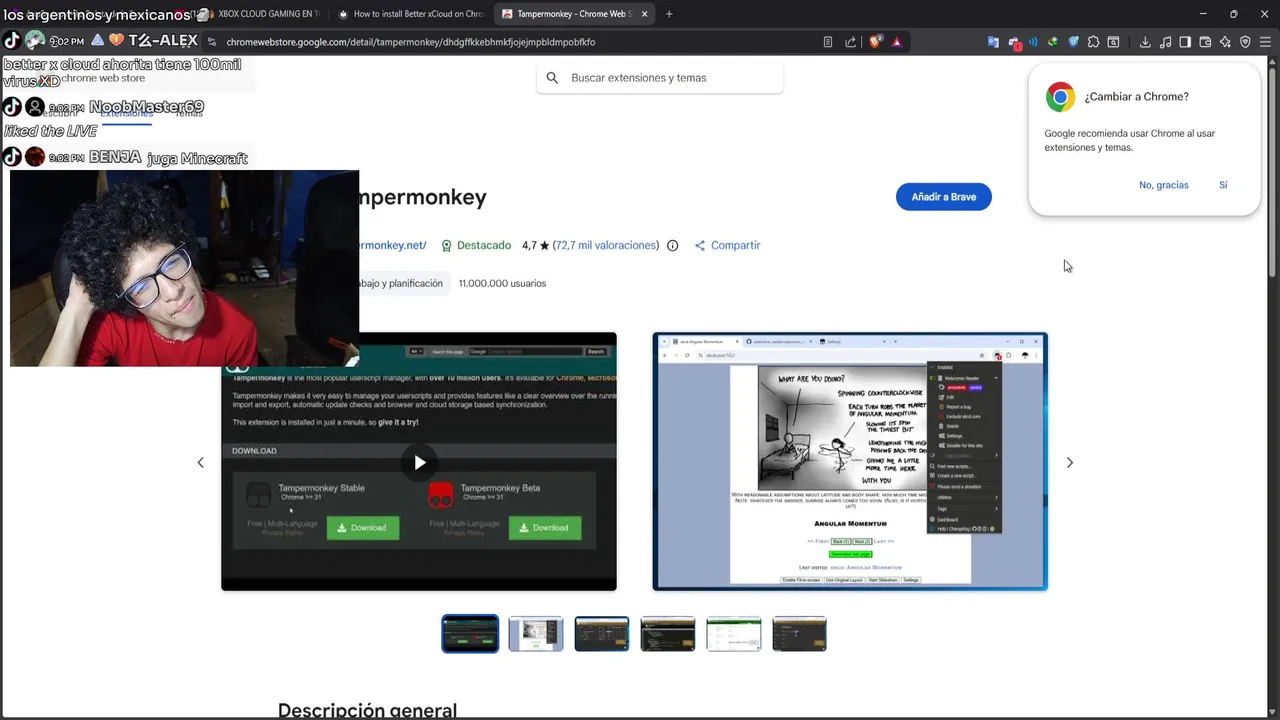Open the 72,7 mil valoraciones link
Viewport: 1280px width, 720px height.
[606, 245]
